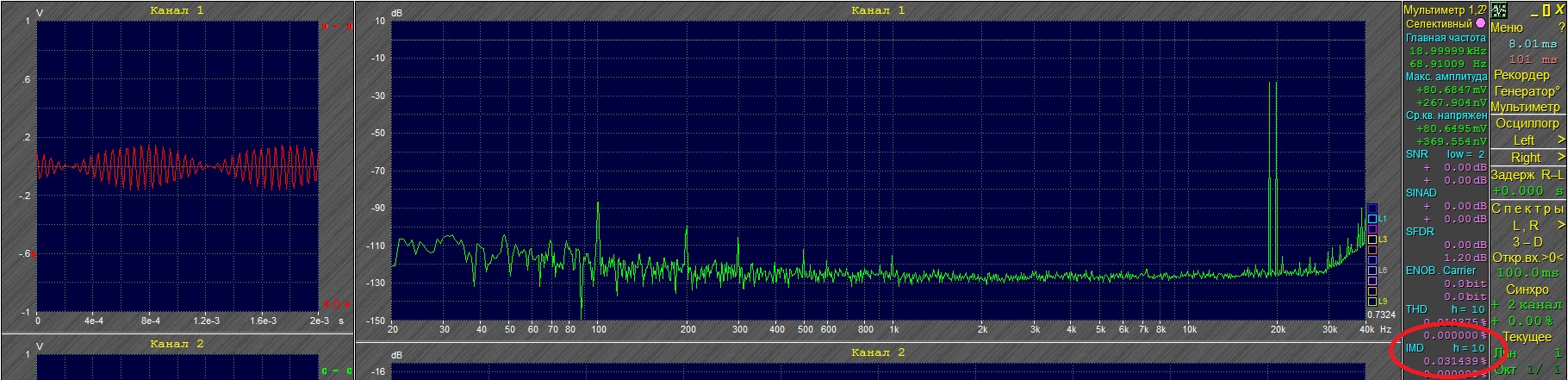Click the Мультиметр 1,2 panel title
Screen dimensions: 1568x380
point(1445,10)
